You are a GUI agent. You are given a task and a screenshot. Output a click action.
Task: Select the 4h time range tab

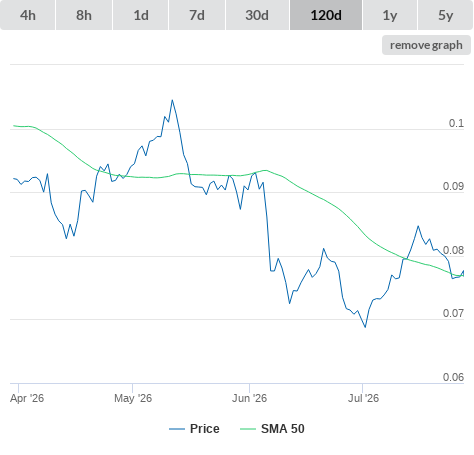[x=28, y=15]
